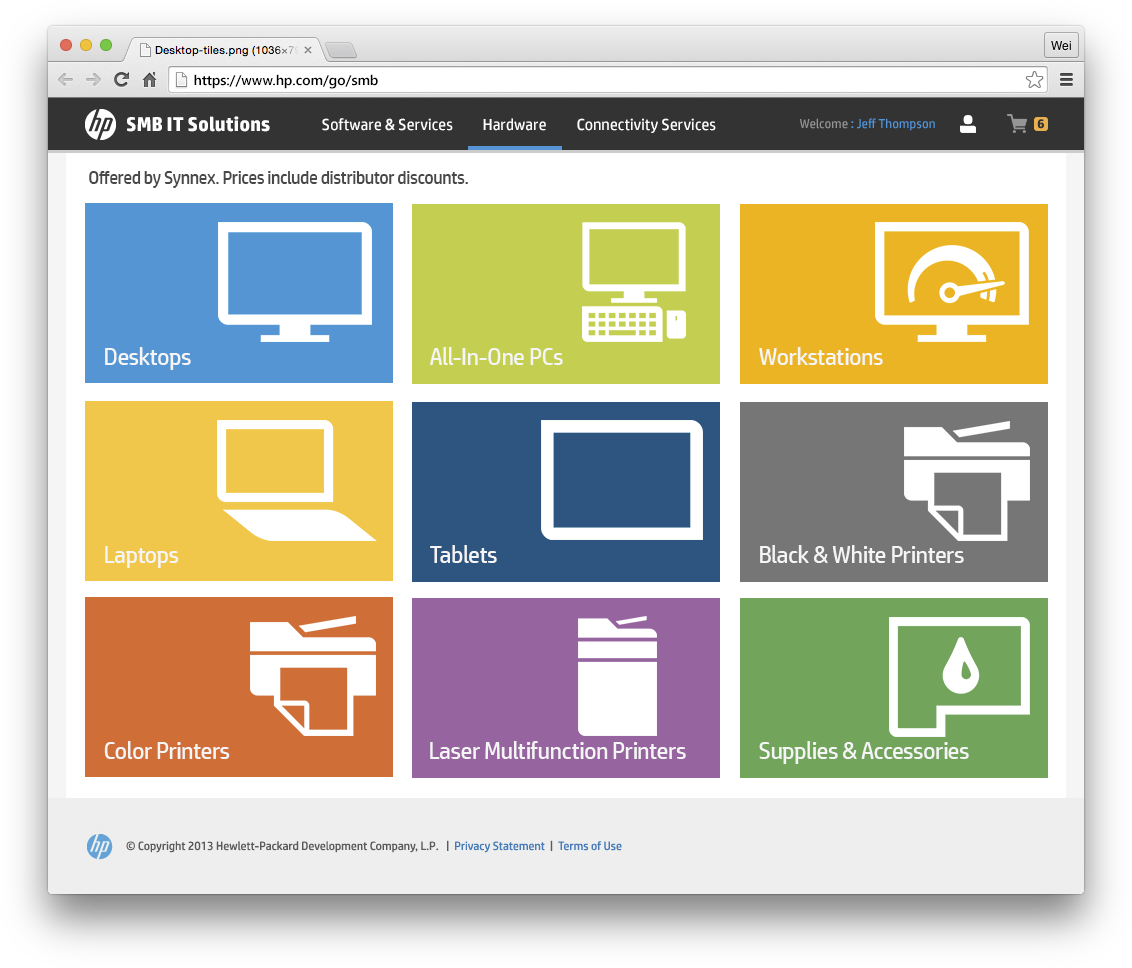The image size is (1132, 968).
Task: Click the SMB IT Solutions title
Action: pos(198,124)
